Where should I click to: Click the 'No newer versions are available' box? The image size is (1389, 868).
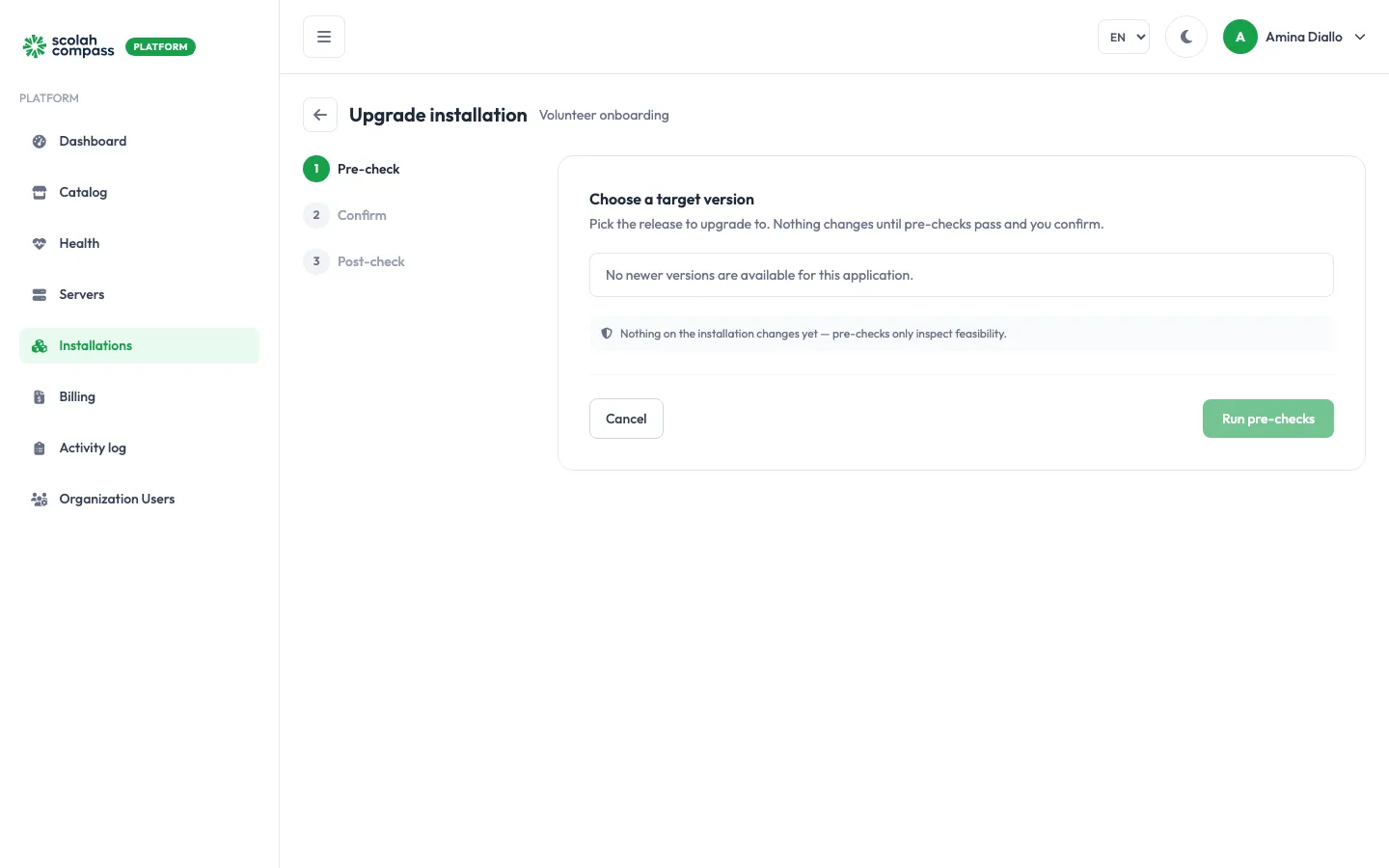(x=961, y=275)
